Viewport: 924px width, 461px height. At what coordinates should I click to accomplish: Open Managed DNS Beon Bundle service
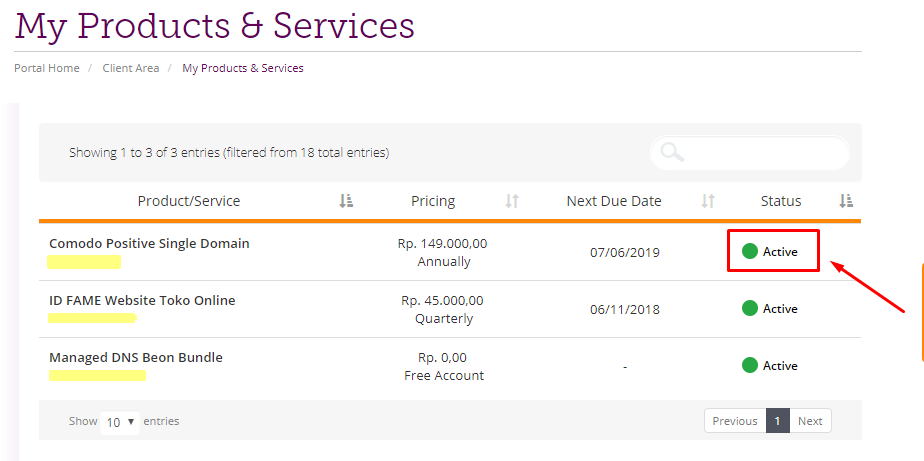tap(136, 358)
